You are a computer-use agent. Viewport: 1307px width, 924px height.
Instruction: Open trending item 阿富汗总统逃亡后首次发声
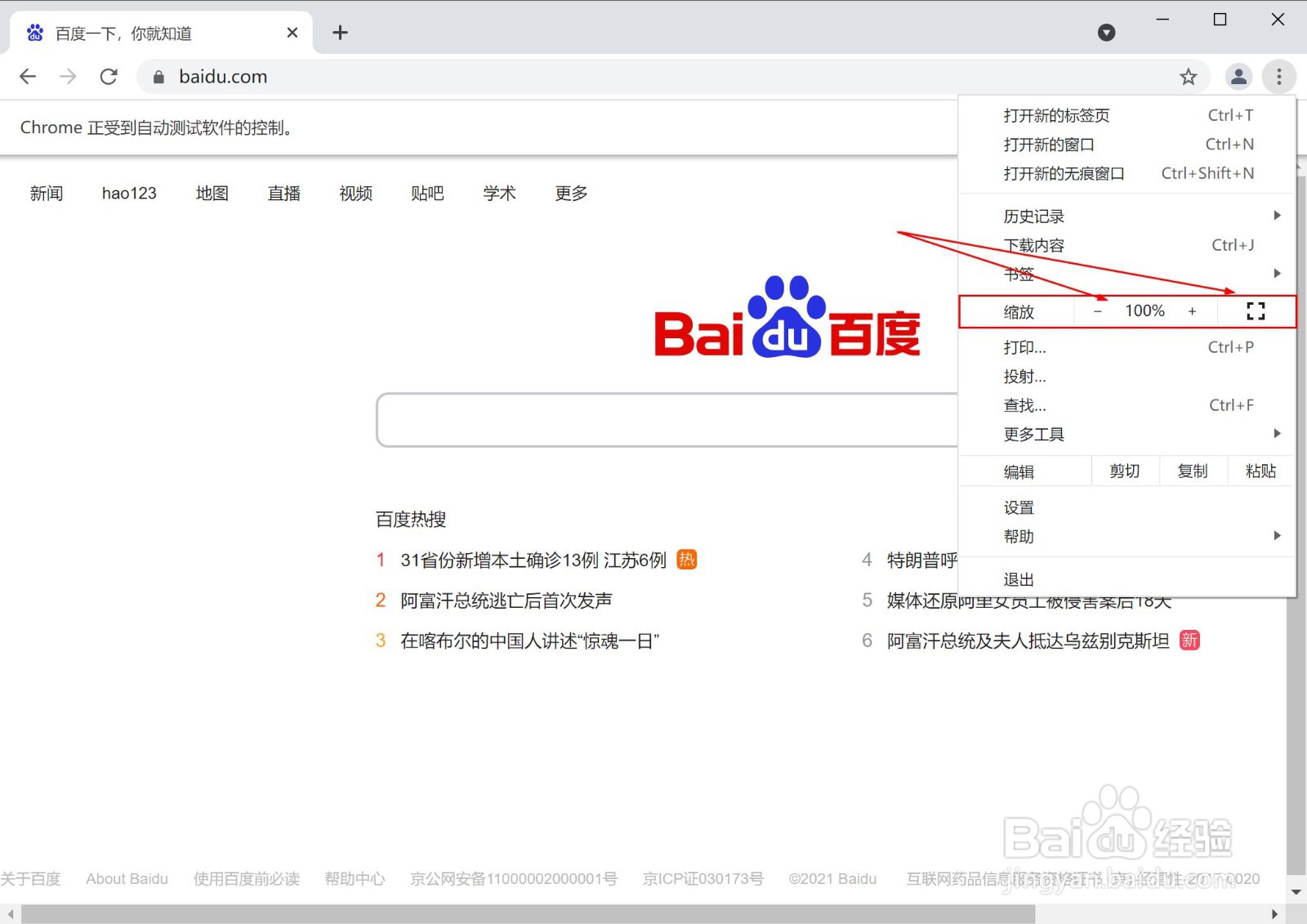coord(506,600)
